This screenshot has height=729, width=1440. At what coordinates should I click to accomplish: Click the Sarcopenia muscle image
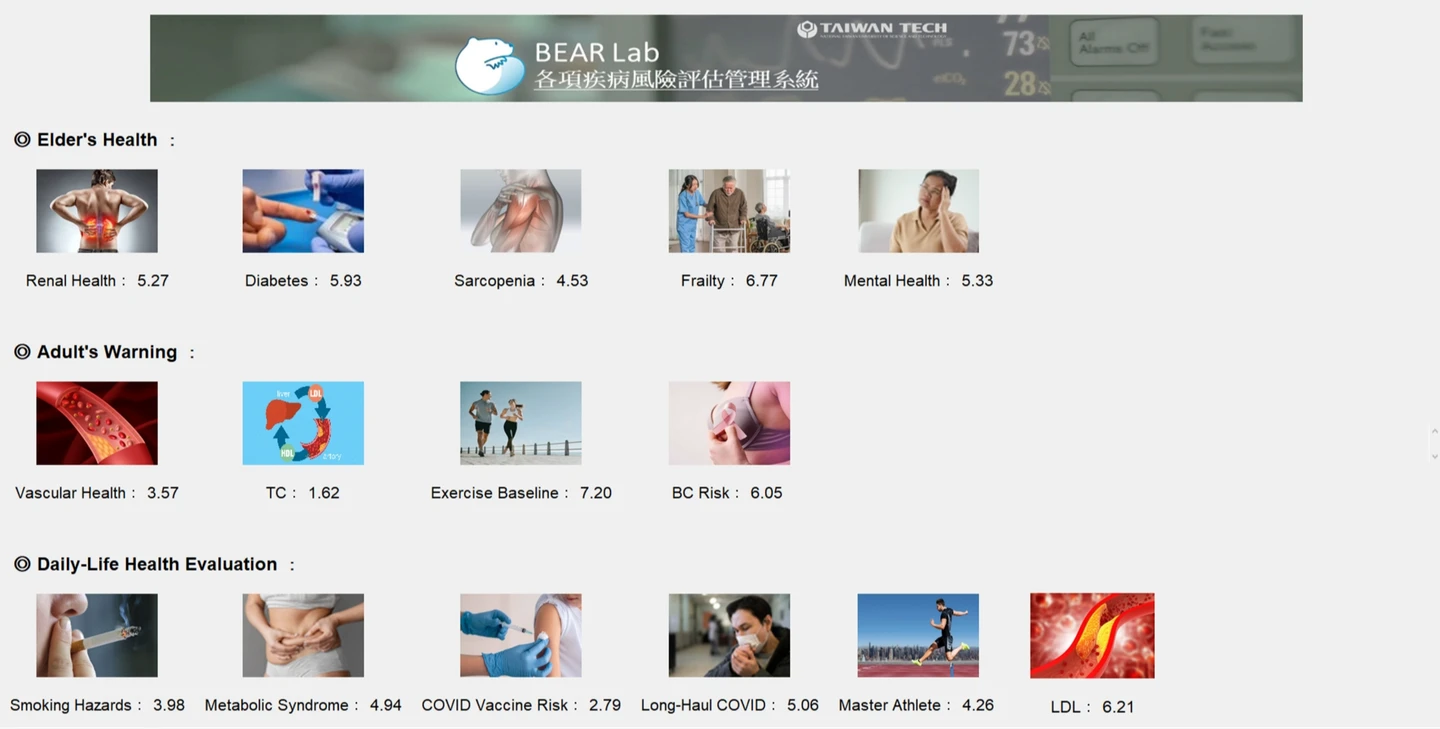(x=520, y=211)
